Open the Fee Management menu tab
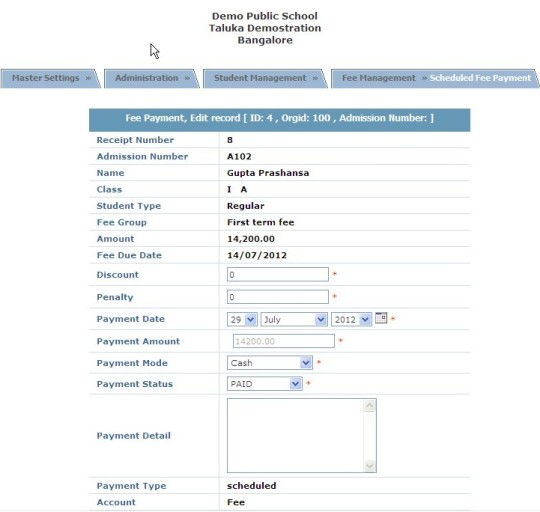The height and width of the screenshot is (512, 540). coord(378,78)
